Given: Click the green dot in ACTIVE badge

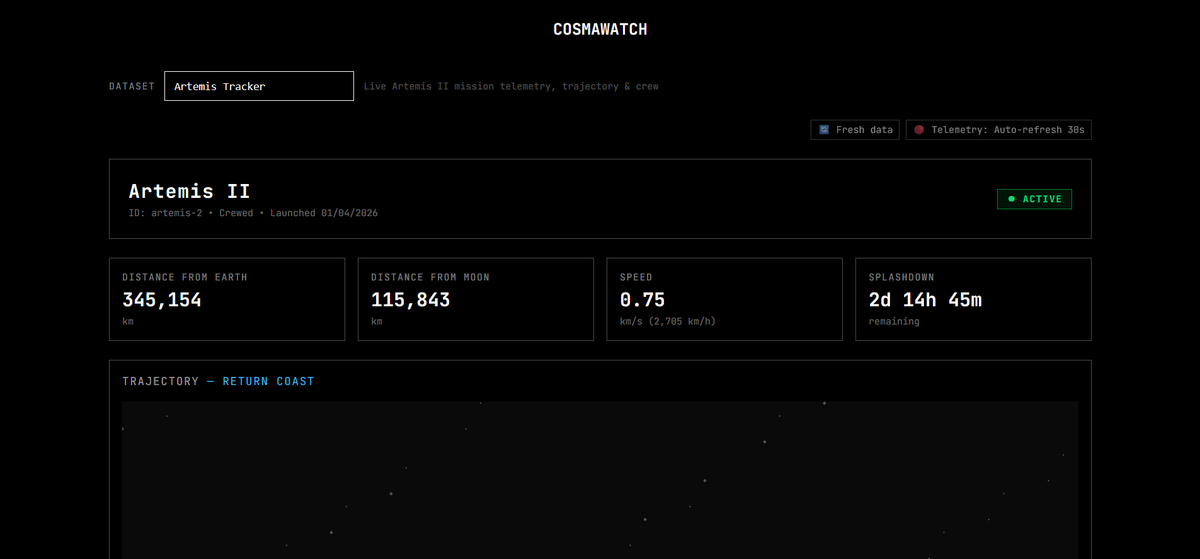Looking at the screenshot, I should click(1011, 199).
